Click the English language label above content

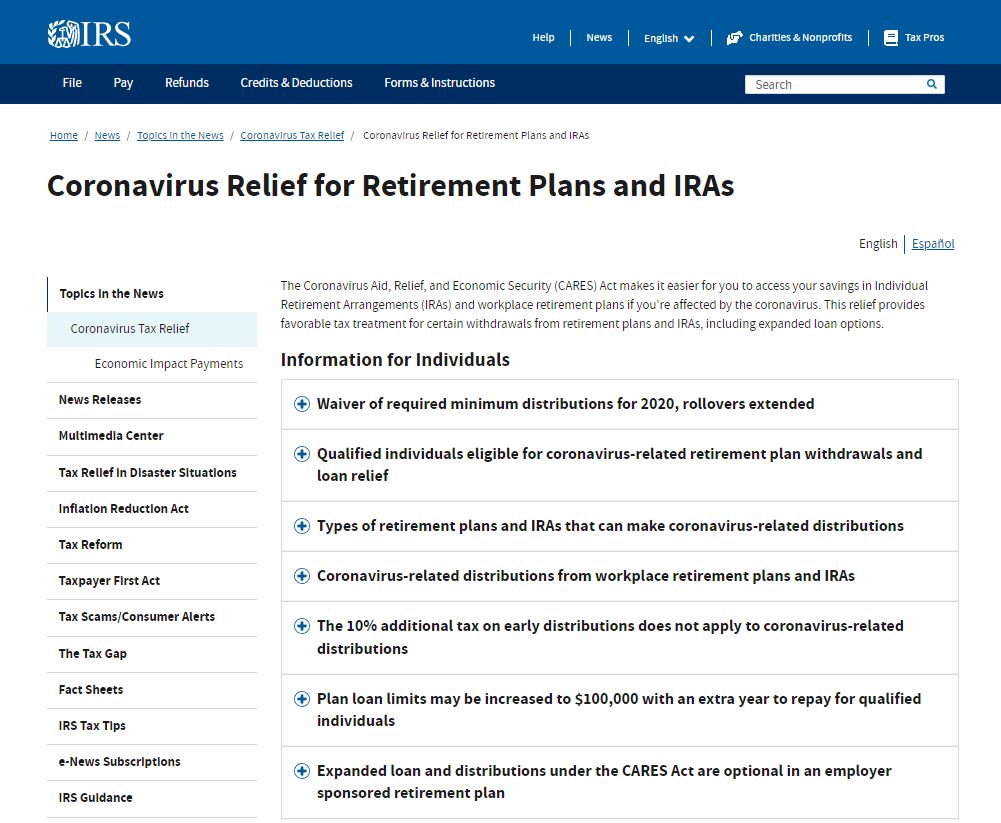pyautogui.click(x=878, y=244)
